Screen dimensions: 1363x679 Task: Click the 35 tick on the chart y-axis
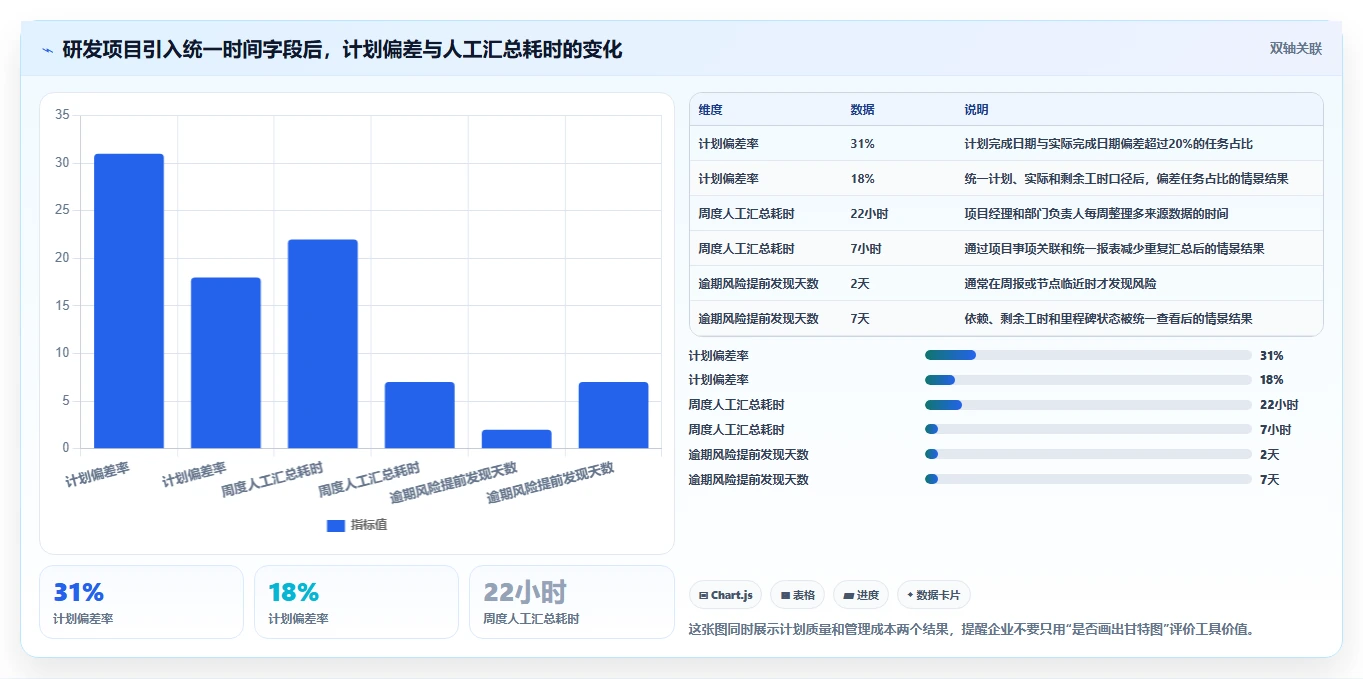click(62, 115)
